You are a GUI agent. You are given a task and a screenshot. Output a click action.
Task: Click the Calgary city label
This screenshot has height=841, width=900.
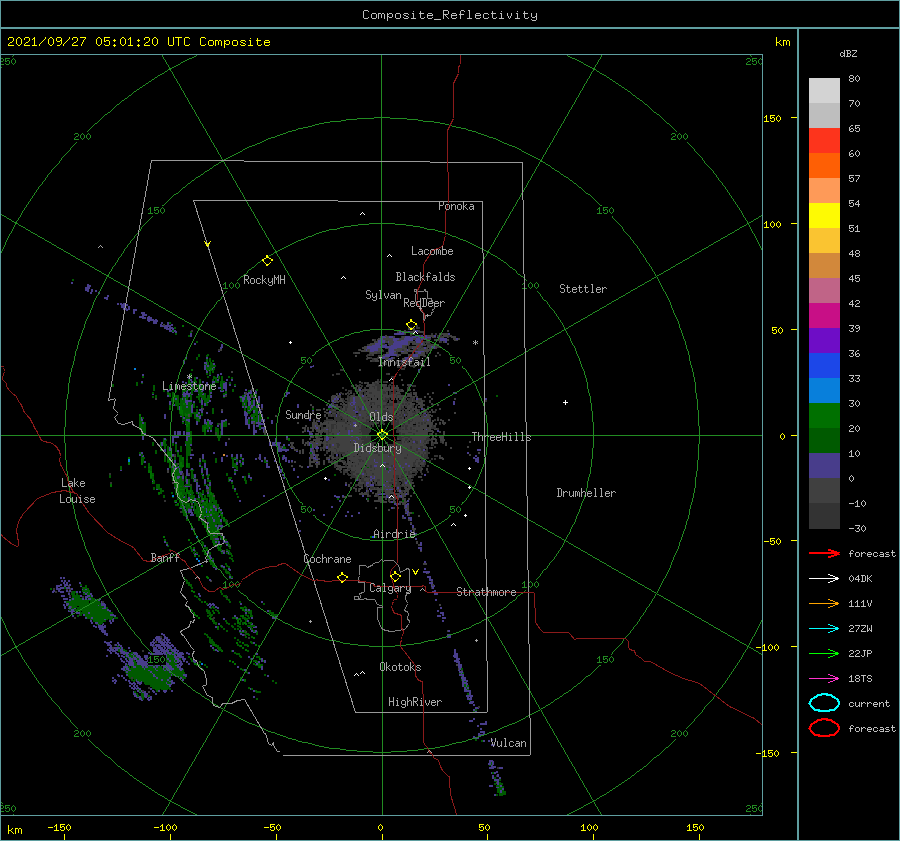pos(390,588)
